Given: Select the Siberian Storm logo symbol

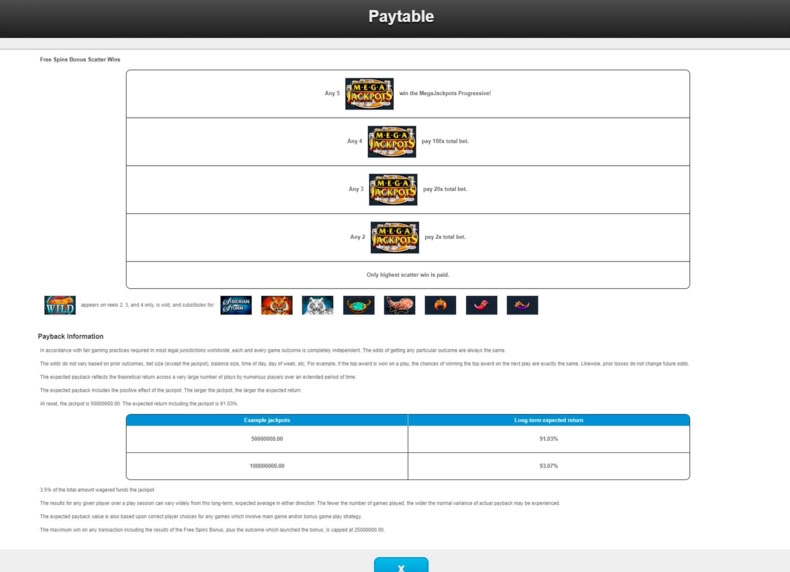Looking at the screenshot, I should (236, 305).
